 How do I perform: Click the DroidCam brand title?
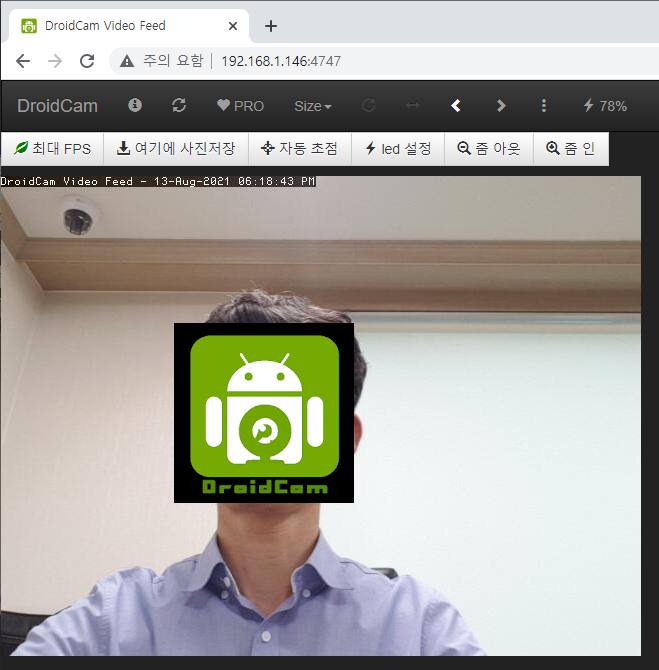(57, 106)
